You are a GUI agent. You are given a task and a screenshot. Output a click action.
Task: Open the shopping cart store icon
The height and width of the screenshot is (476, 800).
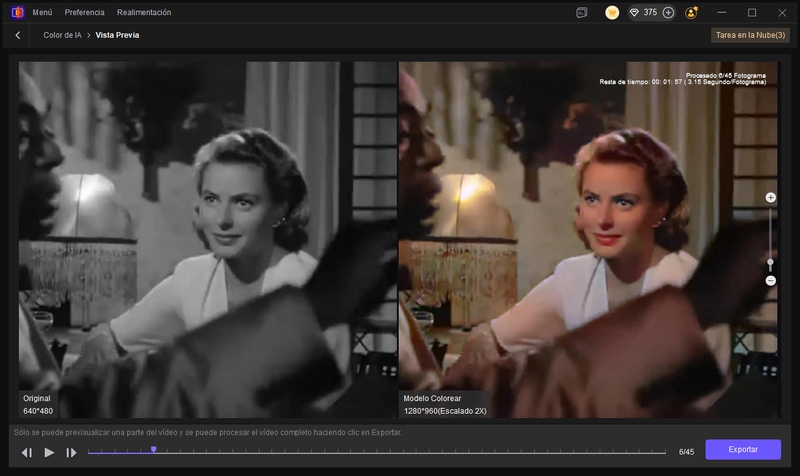pyautogui.click(x=612, y=12)
